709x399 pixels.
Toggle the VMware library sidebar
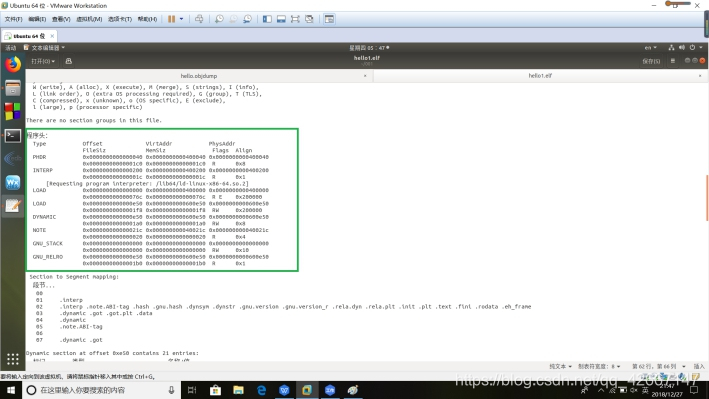(267, 19)
